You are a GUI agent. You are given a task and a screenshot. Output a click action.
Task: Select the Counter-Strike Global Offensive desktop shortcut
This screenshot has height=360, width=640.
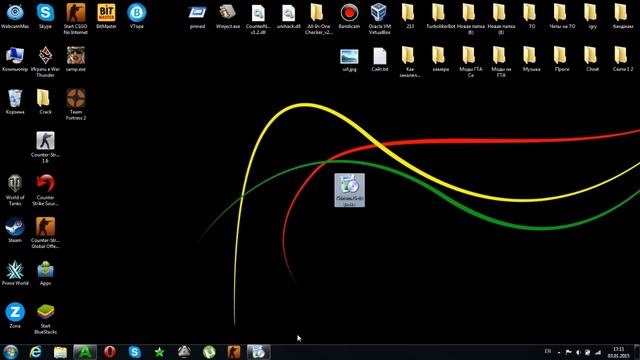[x=45, y=233]
